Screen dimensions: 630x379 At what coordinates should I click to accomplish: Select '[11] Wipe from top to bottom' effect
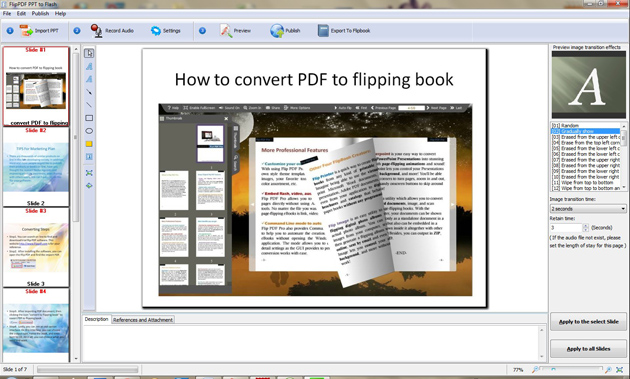coord(585,182)
